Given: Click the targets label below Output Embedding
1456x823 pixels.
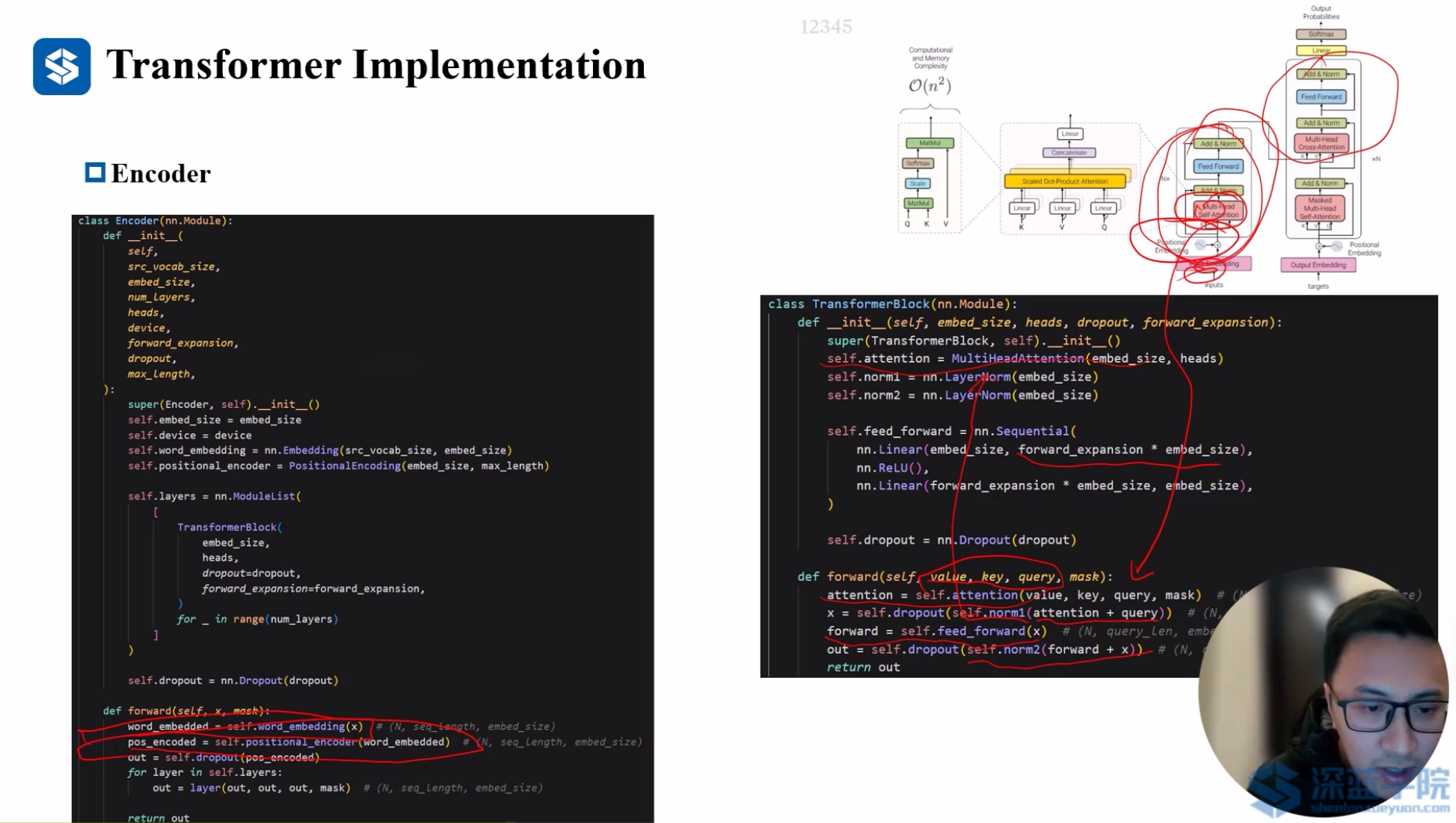Looking at the screenshot, I should click(x=1318, y=286).
